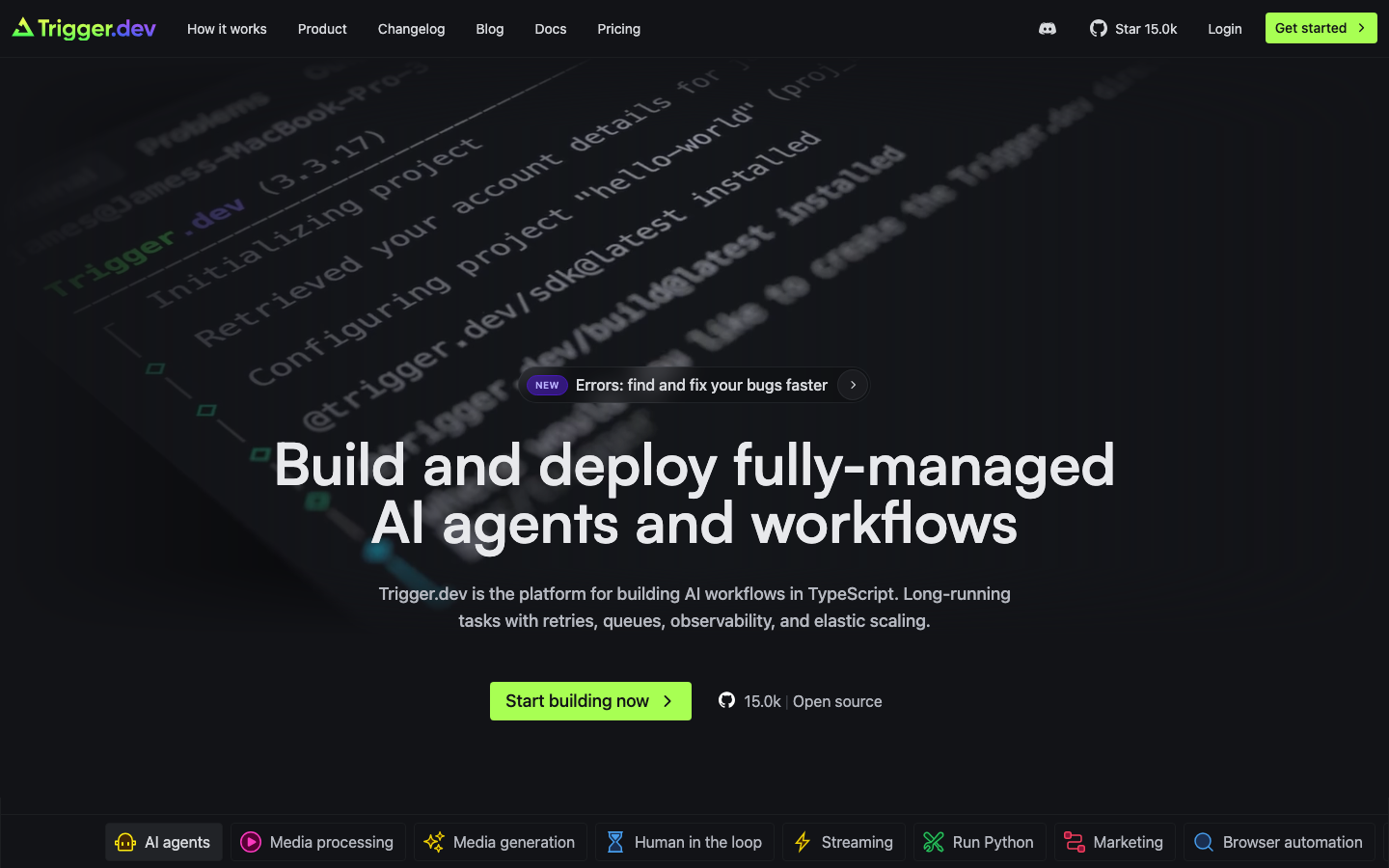Click the Media generation sparkles icon
Screen dimensions: 1389x868
[434, 842]
